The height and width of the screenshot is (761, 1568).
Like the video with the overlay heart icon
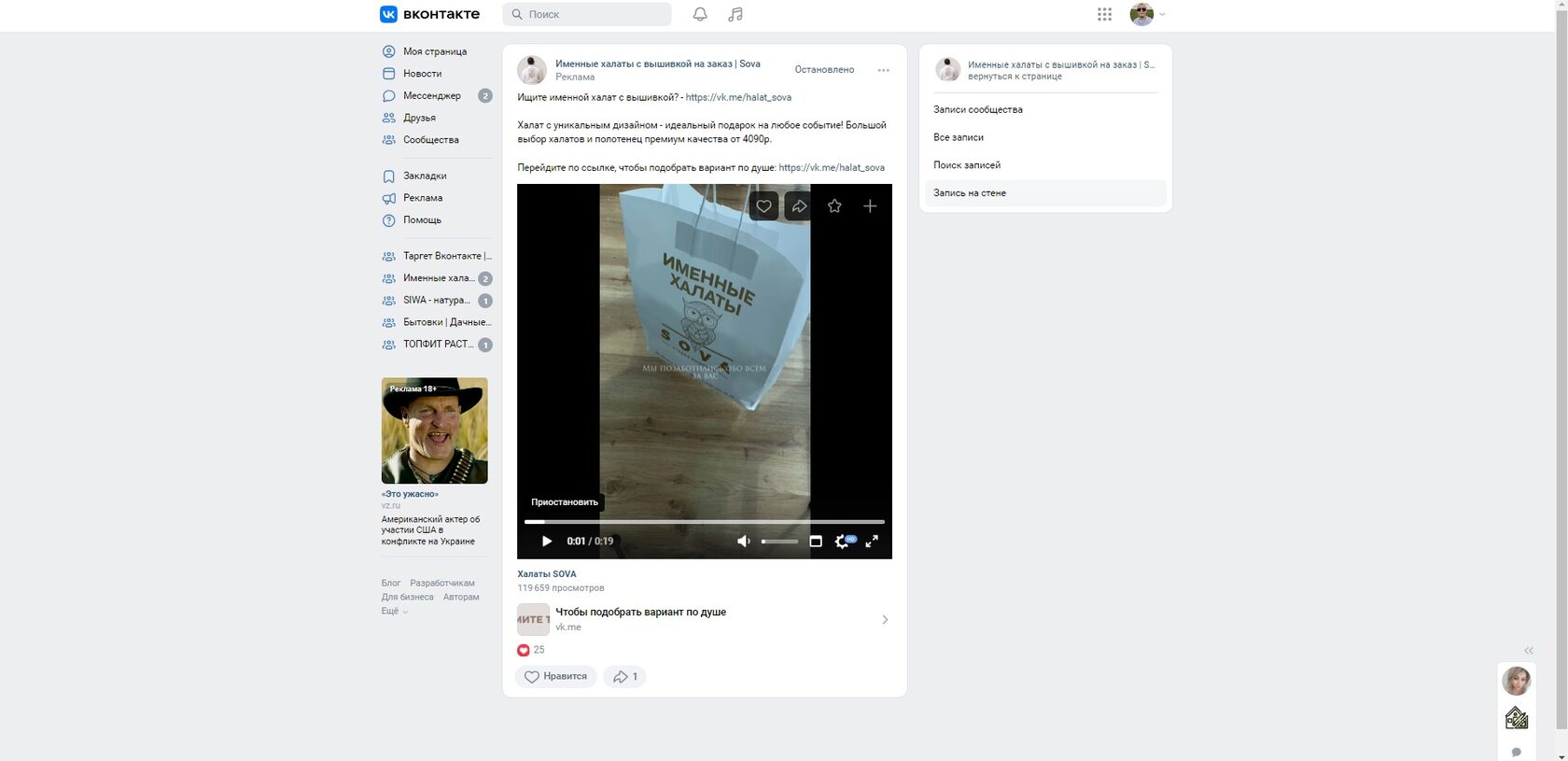tap(763, 206)
